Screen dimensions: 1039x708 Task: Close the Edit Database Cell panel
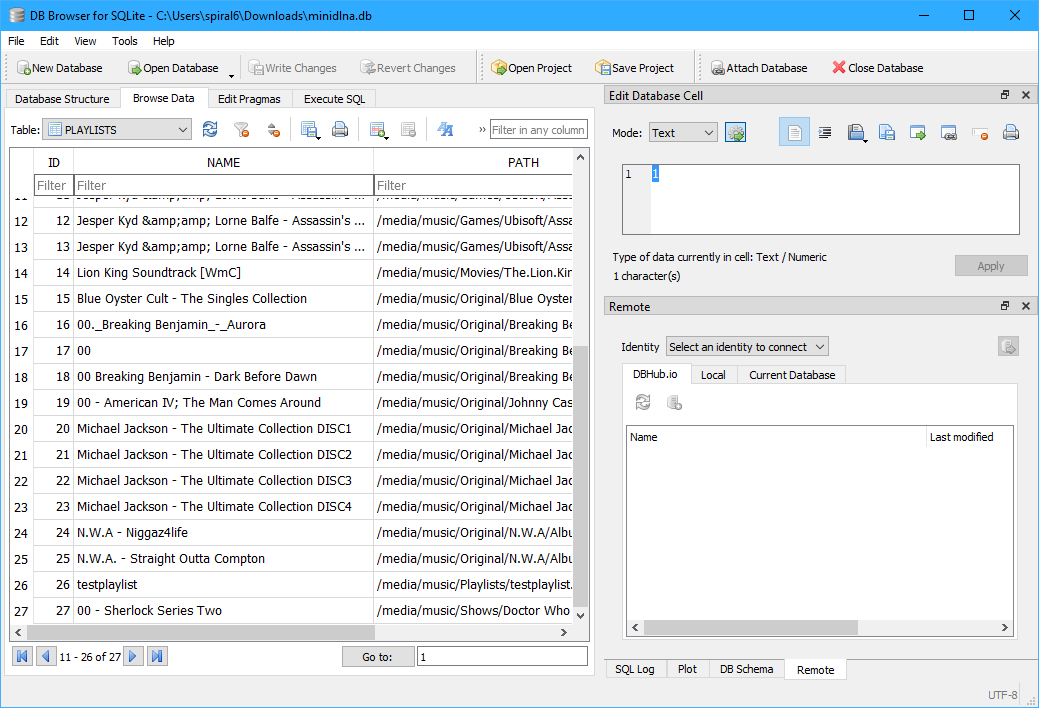coord(1026,95)
